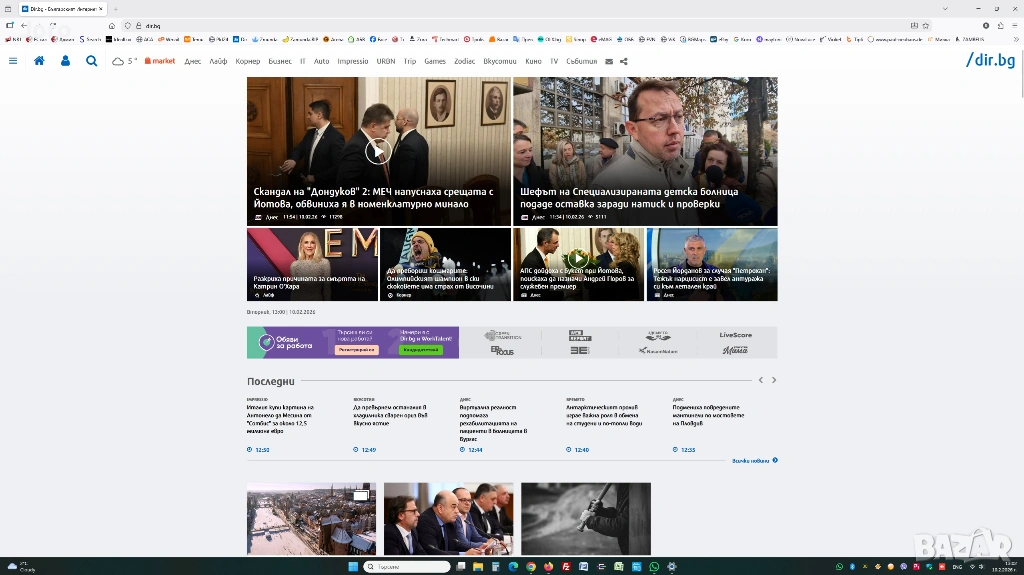Screen dimensions: 1024x575
Task: Open the hamburger menu on dir.bg
Action: coord(13,61)
